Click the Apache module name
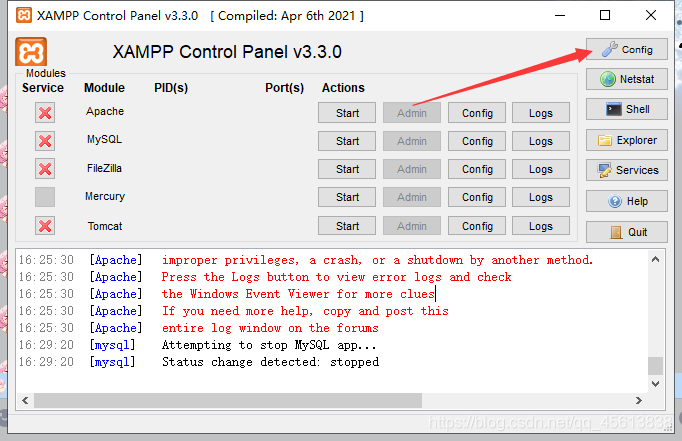 tap(105, 111)
